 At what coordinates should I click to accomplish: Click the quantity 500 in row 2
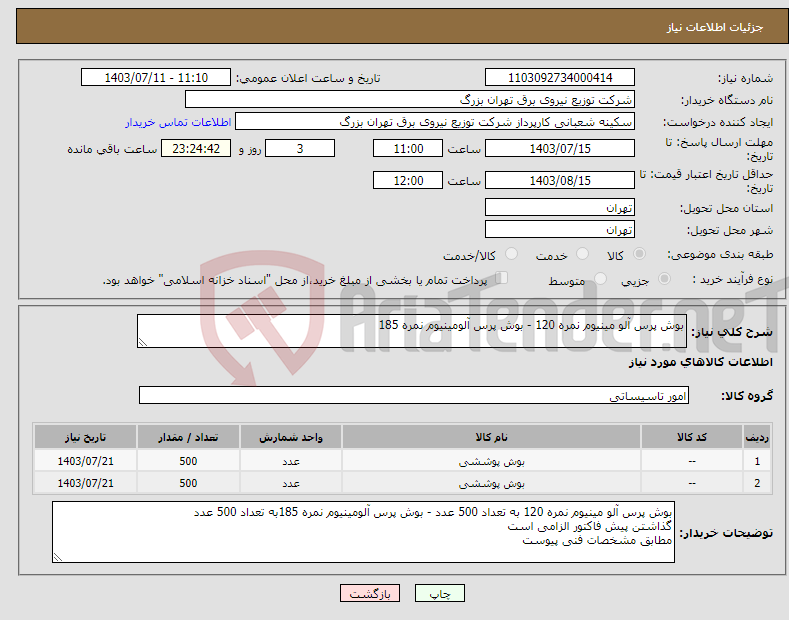(x=188, y=484)
